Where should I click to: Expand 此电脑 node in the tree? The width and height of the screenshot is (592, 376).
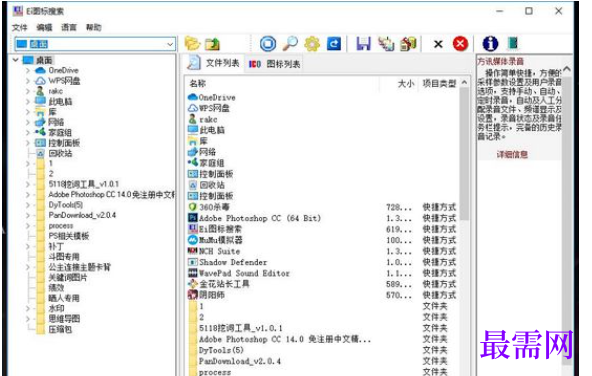(28, 102)
